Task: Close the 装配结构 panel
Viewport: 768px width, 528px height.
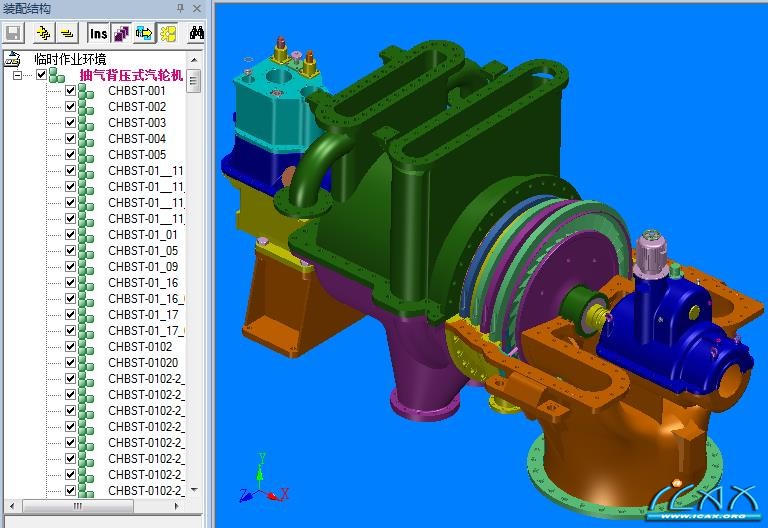Action: point(197,8)
